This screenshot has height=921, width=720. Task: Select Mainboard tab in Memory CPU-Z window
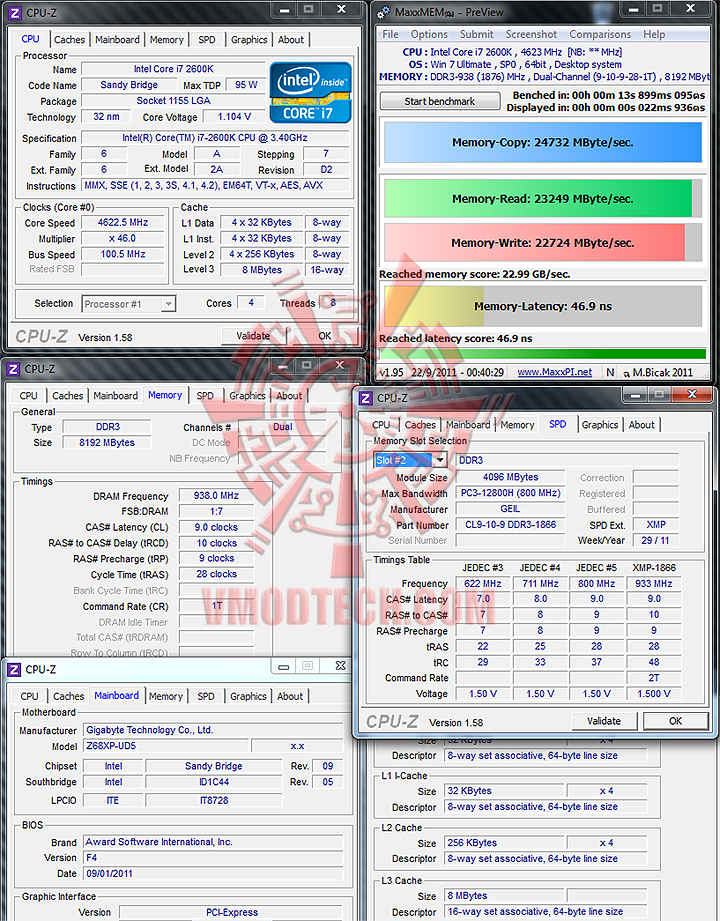click(x=116, y=396)
